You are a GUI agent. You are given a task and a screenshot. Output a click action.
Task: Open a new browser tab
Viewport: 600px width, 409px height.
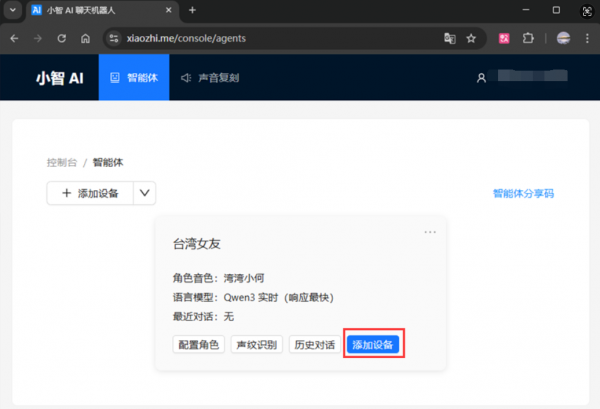pos(190,10)
